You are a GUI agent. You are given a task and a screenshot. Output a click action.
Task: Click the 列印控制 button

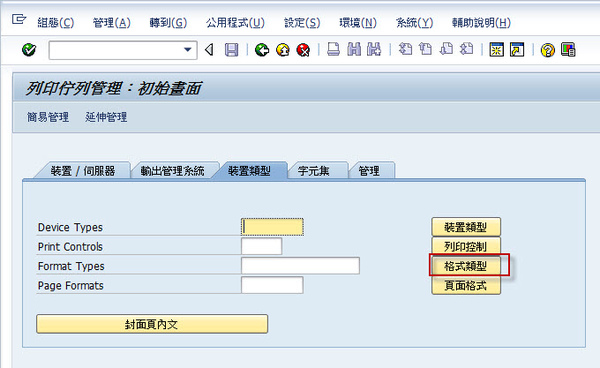tap(466, 246)
